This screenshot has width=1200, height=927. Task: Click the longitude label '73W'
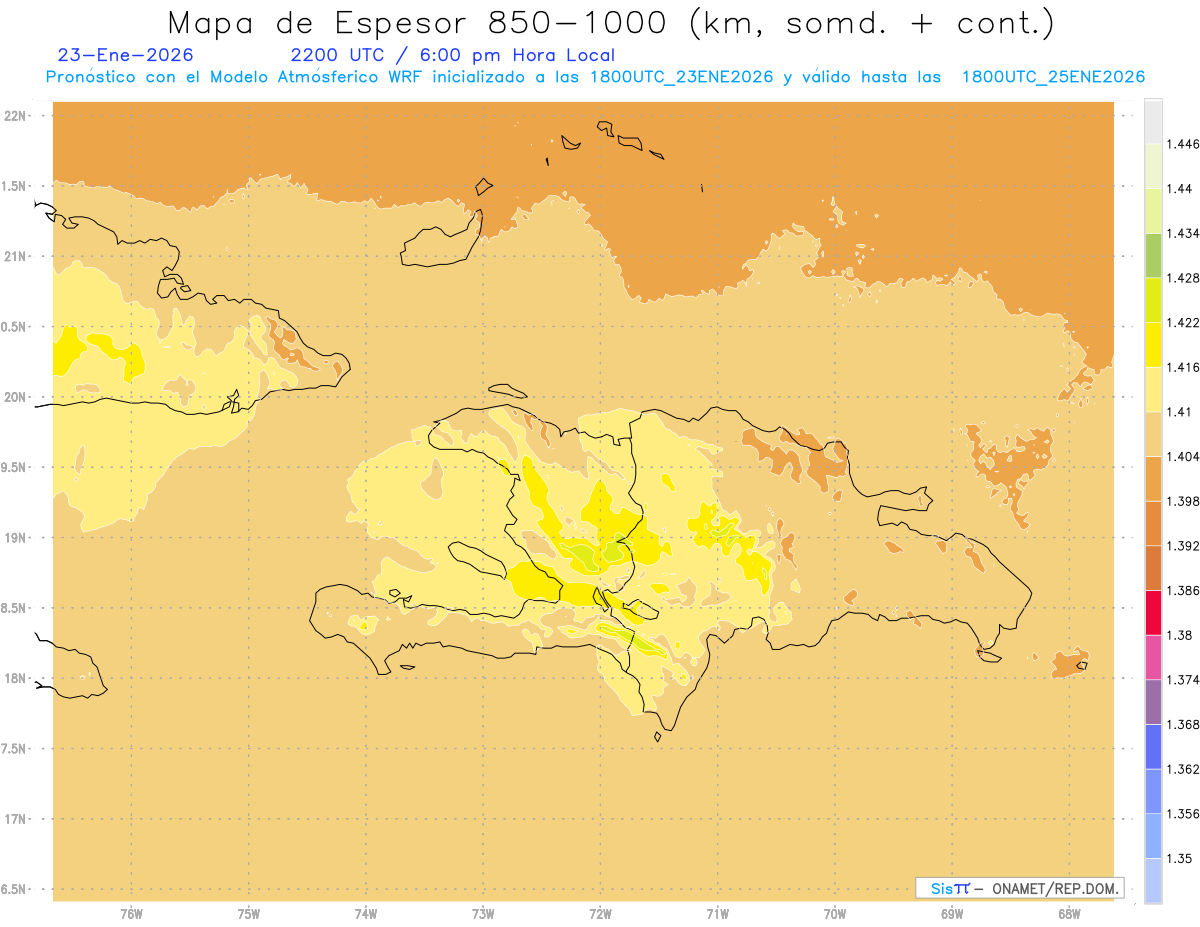483,913
